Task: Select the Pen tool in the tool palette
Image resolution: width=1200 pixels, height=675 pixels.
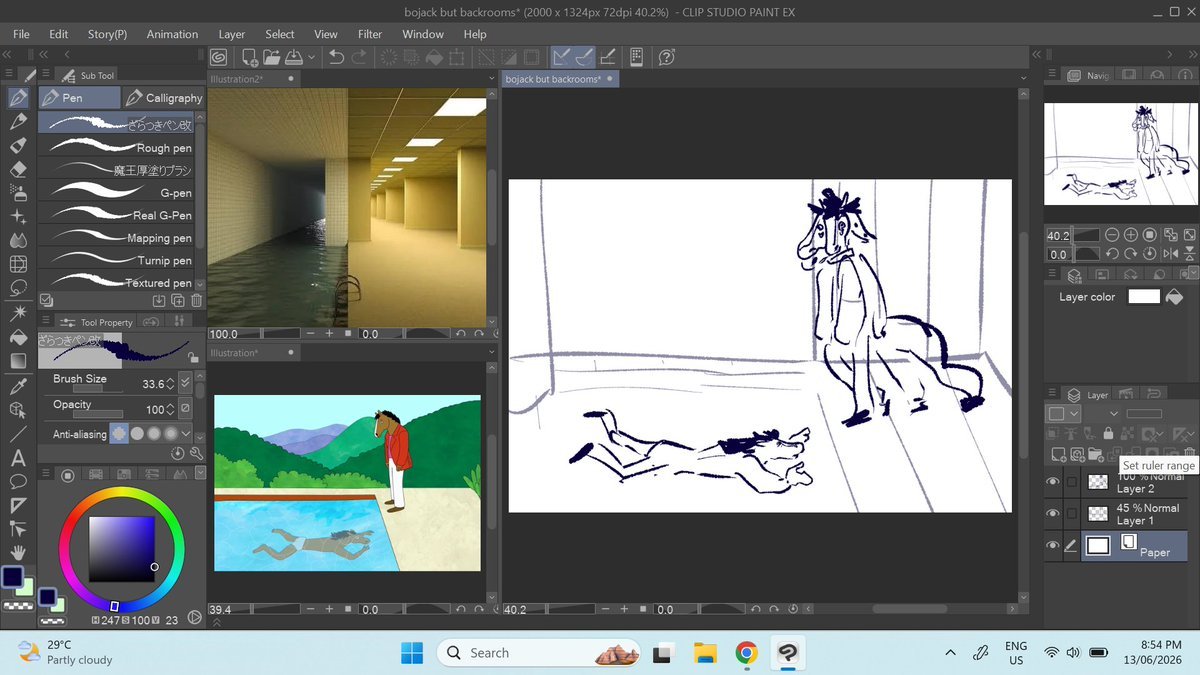Action: [18, 98]
